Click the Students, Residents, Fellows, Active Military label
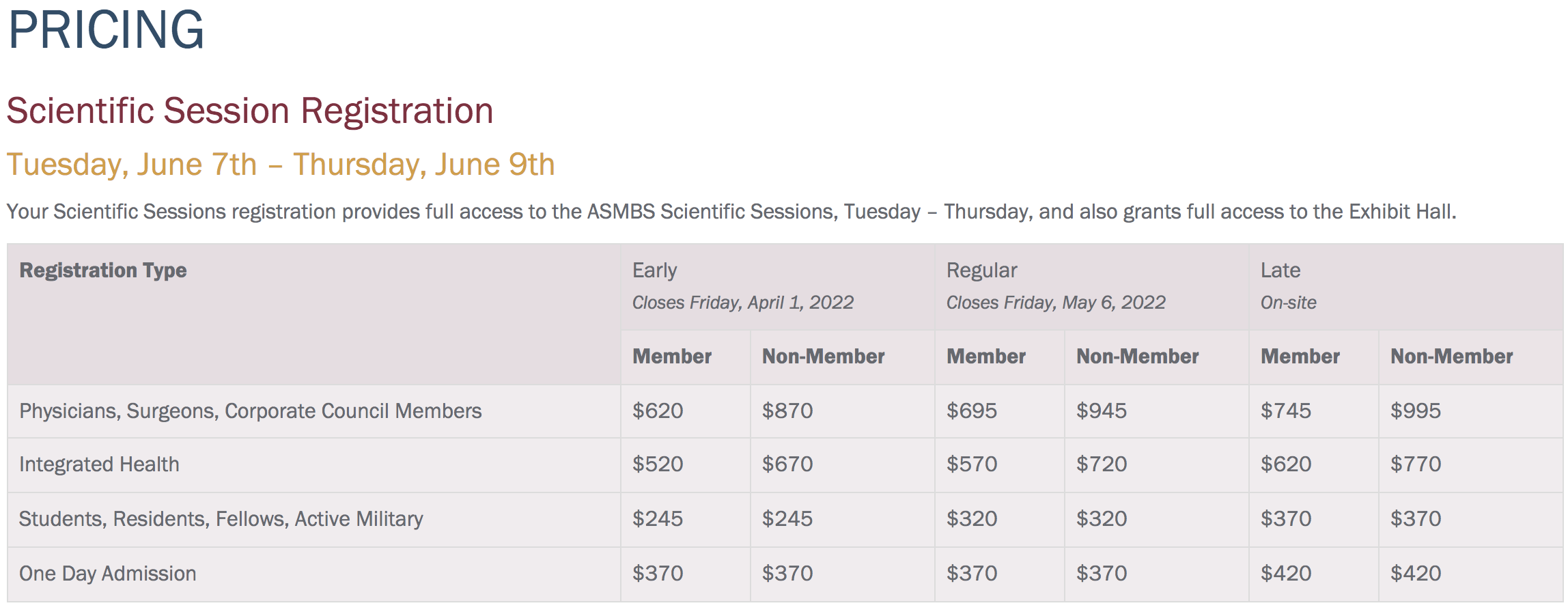Screen dimensions: 1568x612 221,519
